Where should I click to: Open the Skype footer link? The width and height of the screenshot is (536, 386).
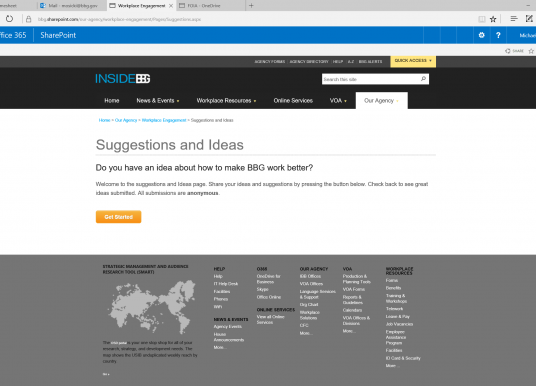pyautogui.click(x=263, y=289)
